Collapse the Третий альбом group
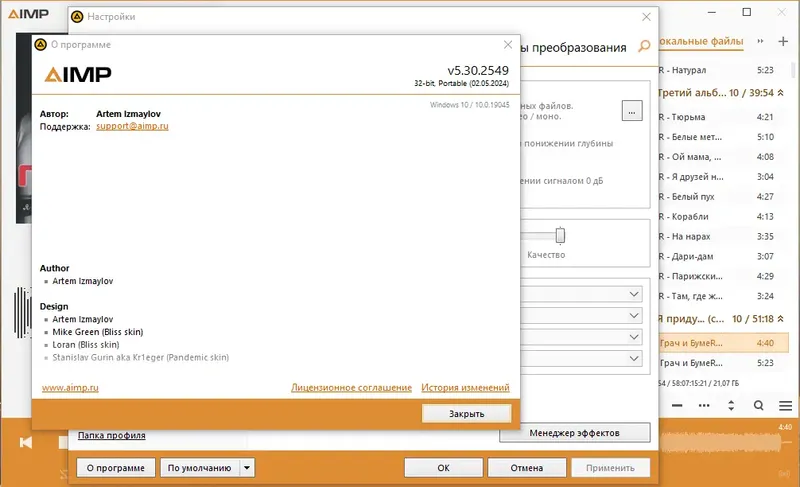800x487 pixels. coord(781,93)
